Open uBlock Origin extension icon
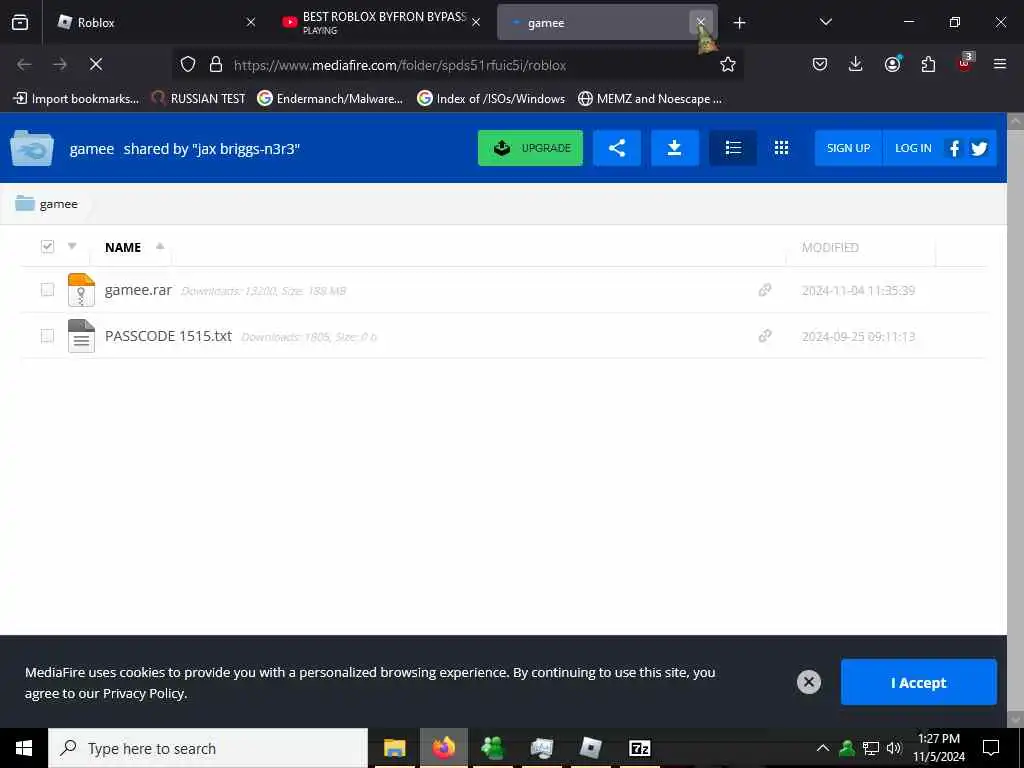Image resolution: width=1024 pixels, height=768 pixels. (965, 63)
